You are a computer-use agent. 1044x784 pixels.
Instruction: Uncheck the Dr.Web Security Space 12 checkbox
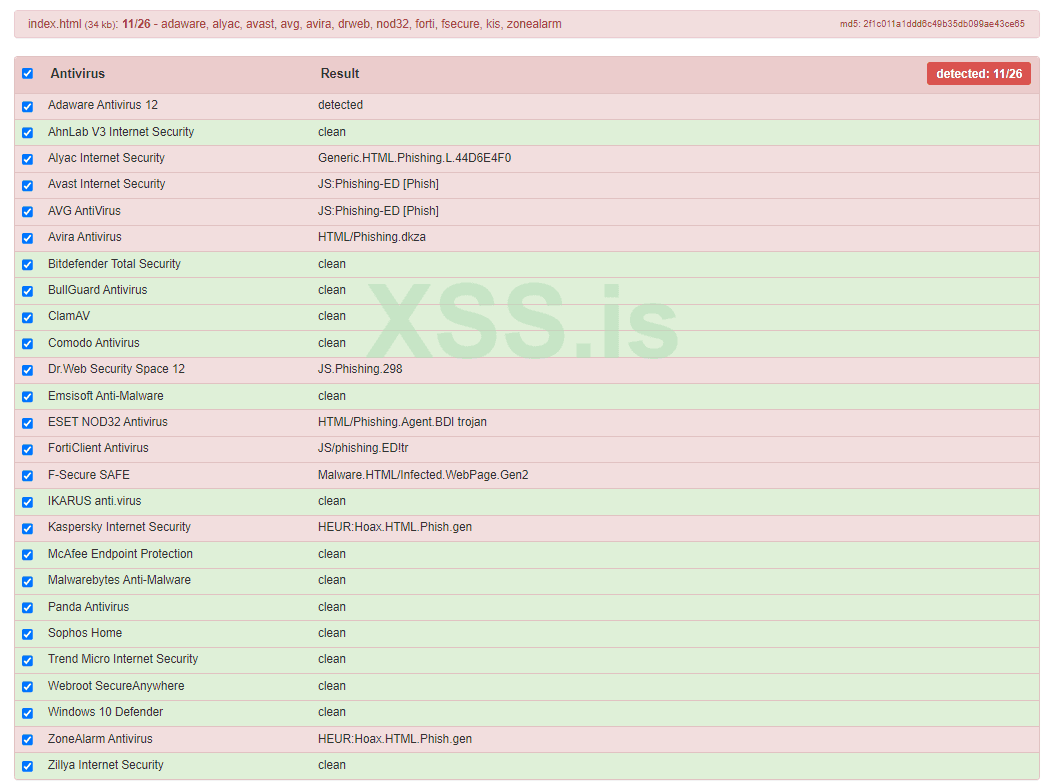click(27, 370)
